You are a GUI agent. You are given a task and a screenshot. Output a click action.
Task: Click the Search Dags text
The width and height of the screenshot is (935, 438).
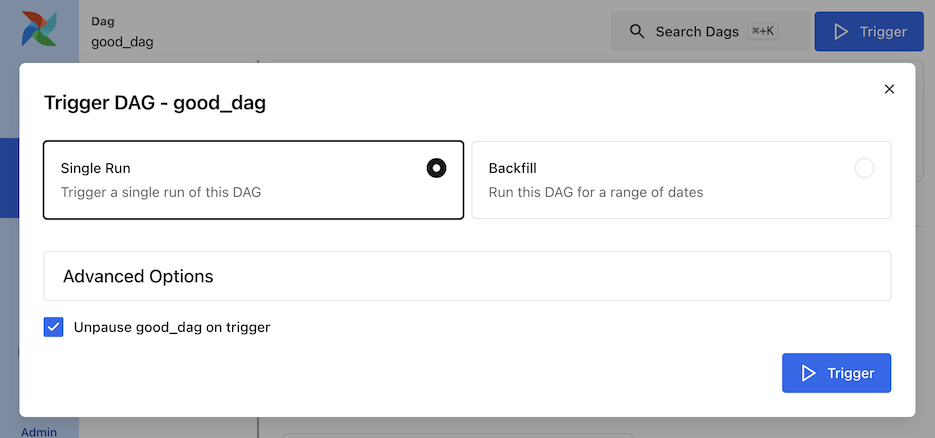[x=697, y=32]
